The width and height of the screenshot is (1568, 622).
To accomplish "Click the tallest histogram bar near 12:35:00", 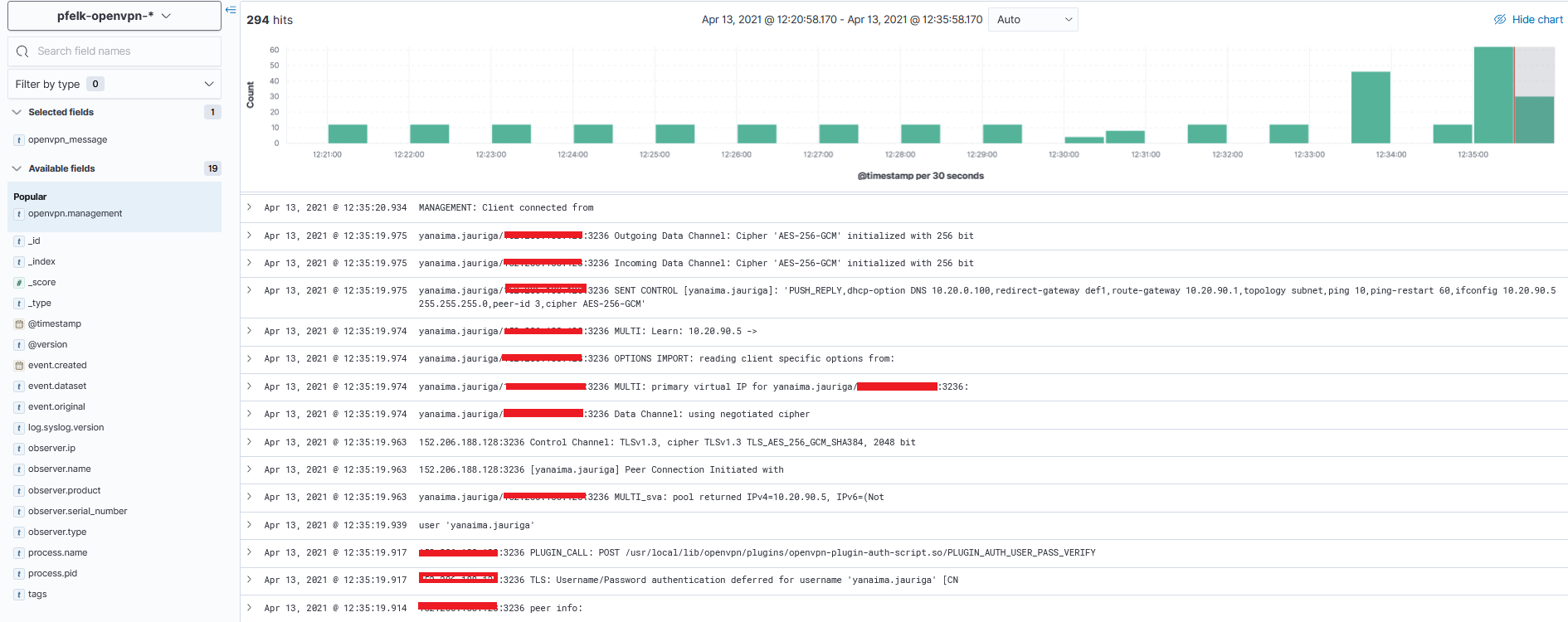I will click(x=1493, y=95).
